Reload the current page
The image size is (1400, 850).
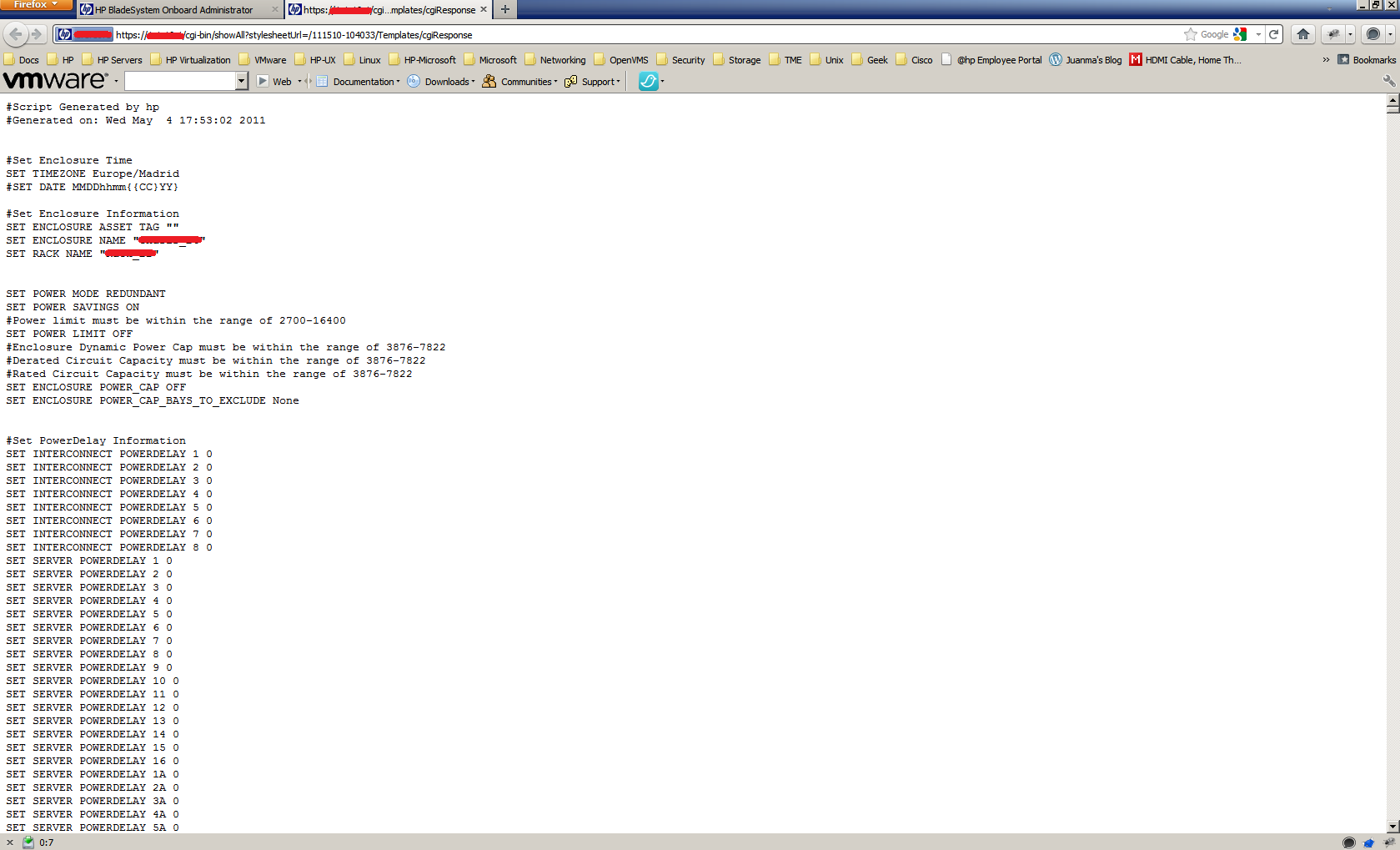tap(1273, 34)
